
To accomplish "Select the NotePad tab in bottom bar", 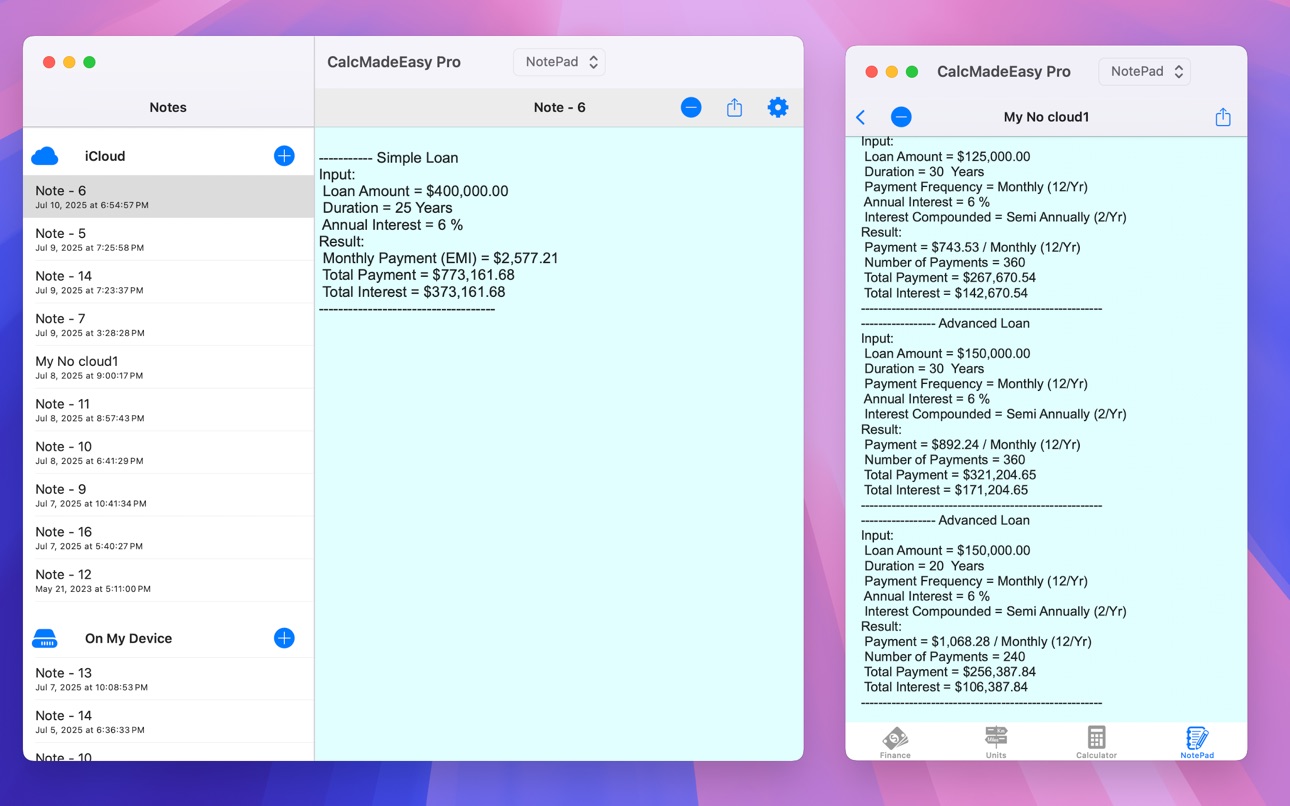I will [1197, 743].
